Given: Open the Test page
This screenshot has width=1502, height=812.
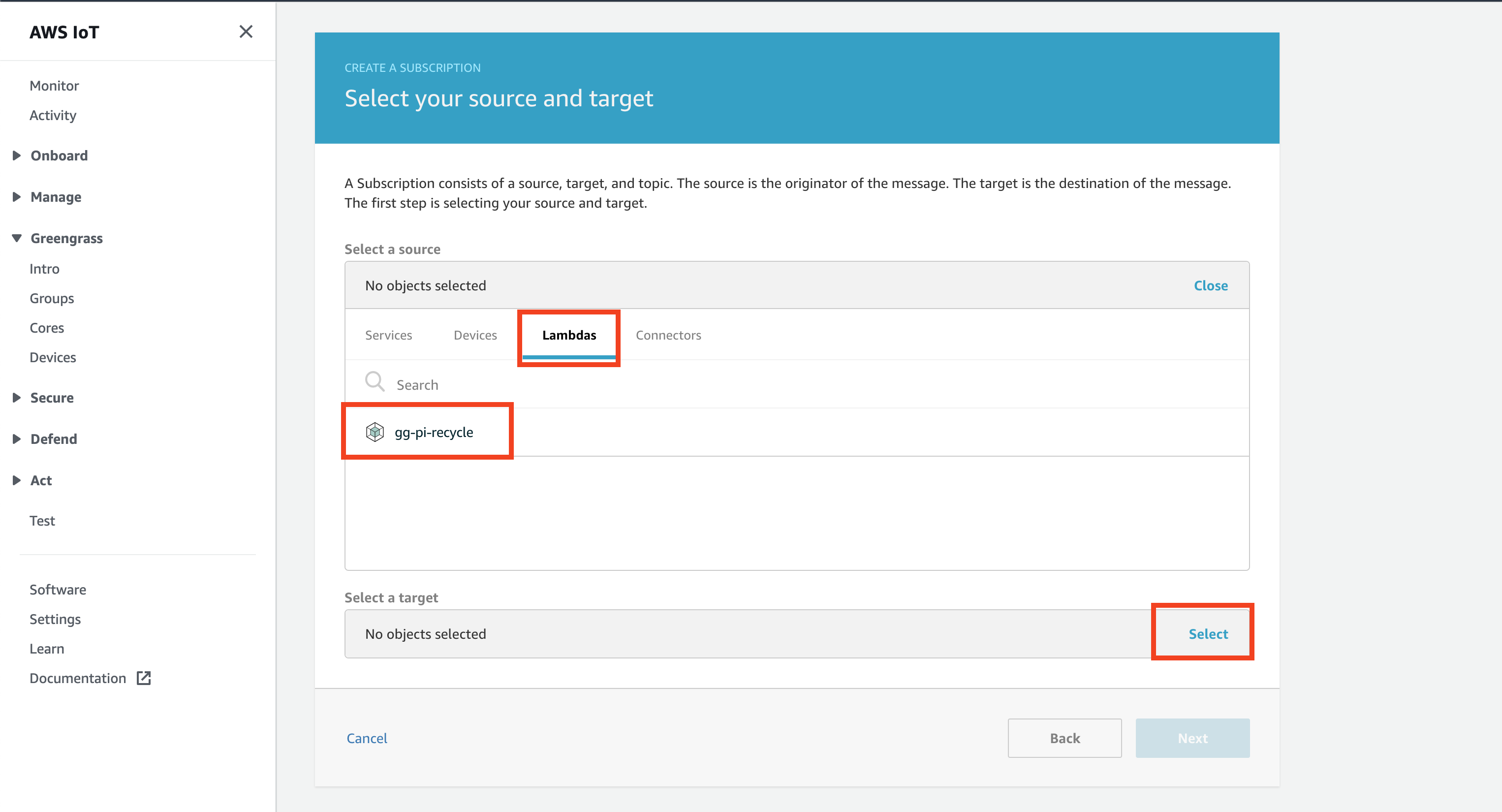Looking at the screenshot, I should pyautogui.click(x=42, y=521).
